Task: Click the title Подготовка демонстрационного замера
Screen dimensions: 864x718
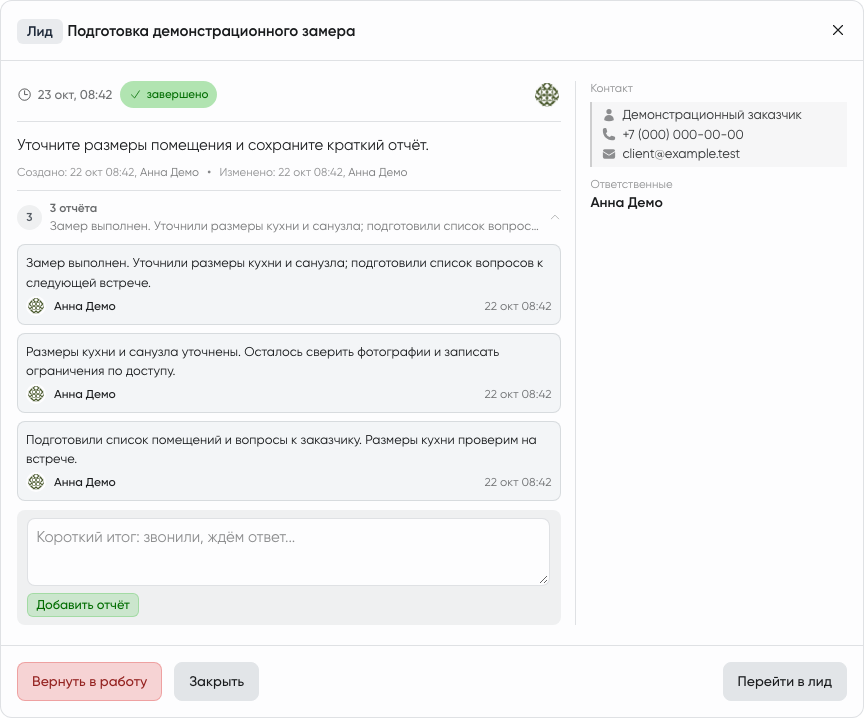Action: pos(211,31)
